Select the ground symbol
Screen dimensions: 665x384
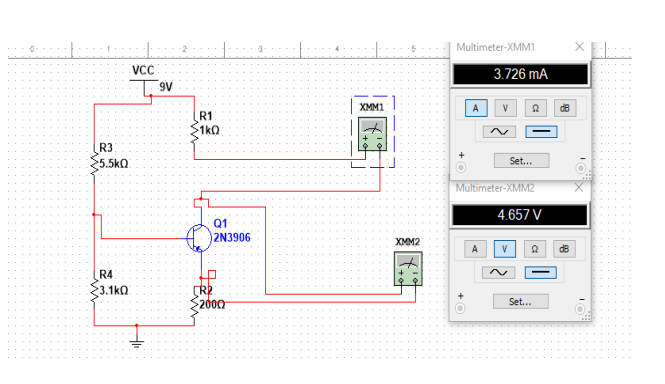(136, 342)
